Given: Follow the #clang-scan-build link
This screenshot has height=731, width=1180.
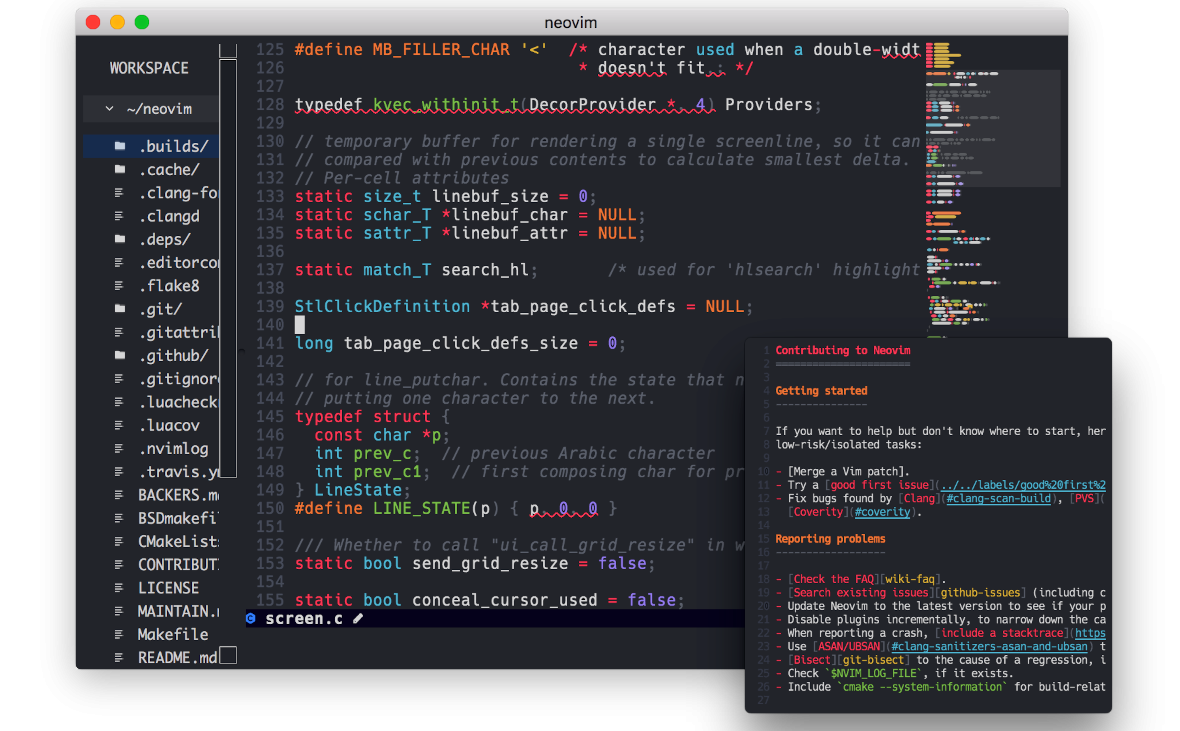Looking at the screenshot, I should pyautogui.click(x=998, y=499).
